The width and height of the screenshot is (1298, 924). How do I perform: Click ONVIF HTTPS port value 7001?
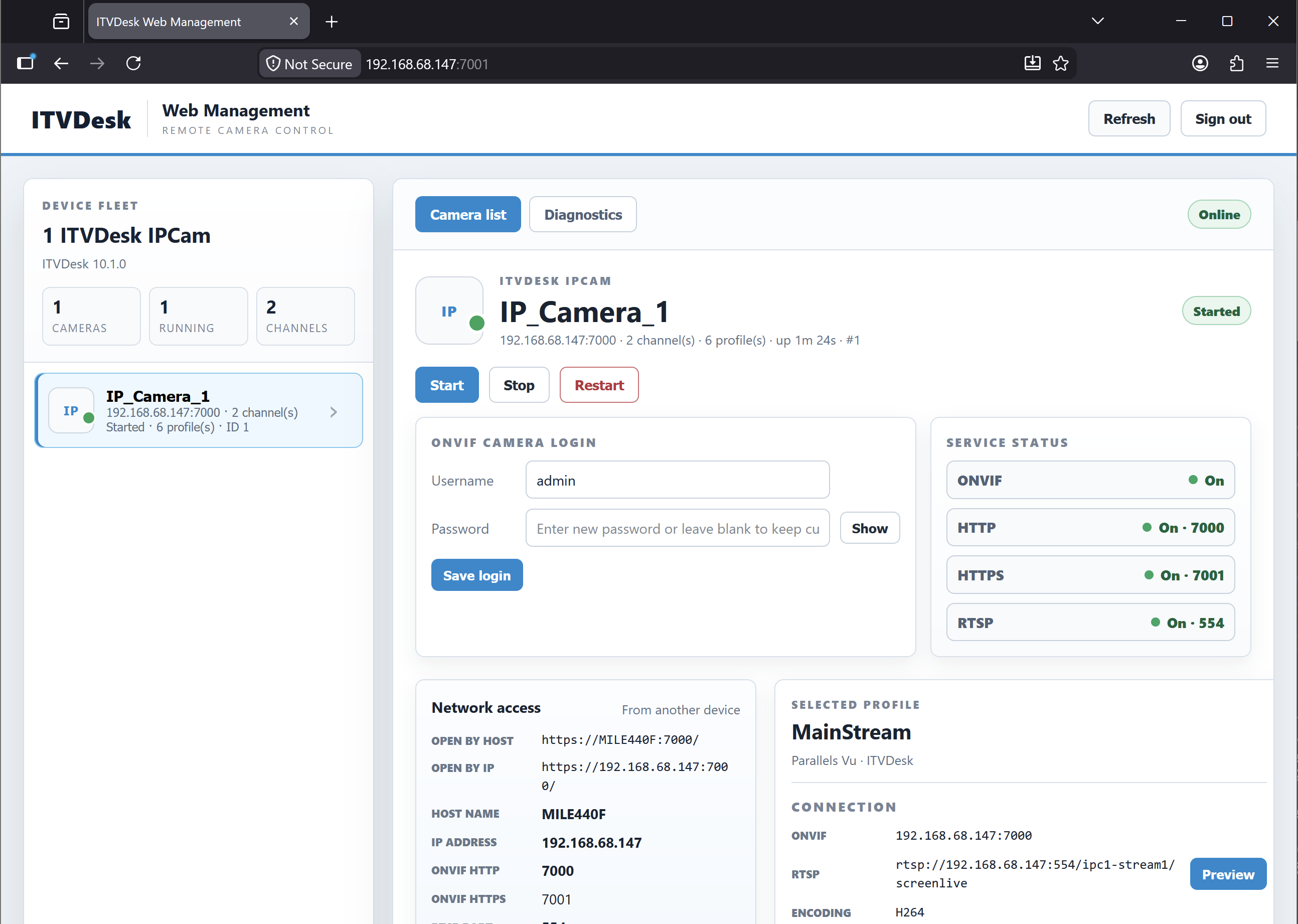(556, 899)
